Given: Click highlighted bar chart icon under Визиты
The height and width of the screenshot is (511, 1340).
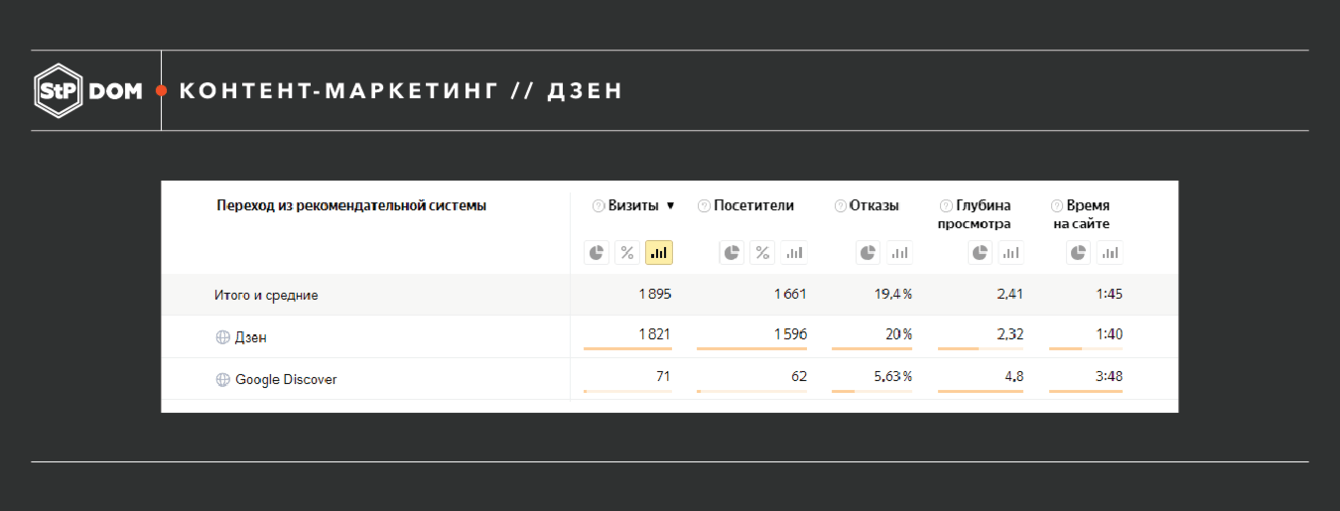Looking at the screenshot, I should [x=658, y=253].
